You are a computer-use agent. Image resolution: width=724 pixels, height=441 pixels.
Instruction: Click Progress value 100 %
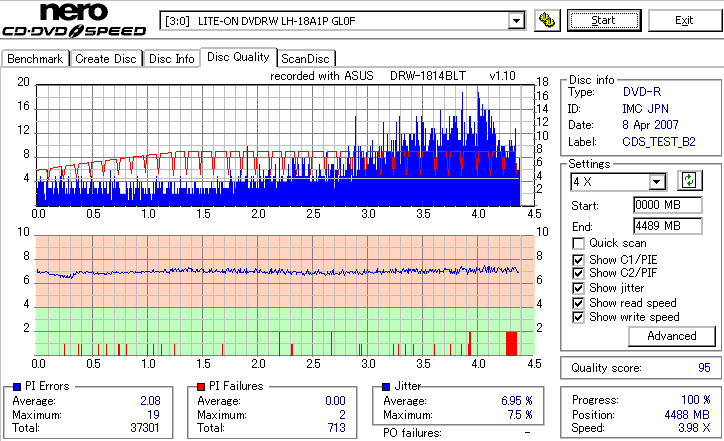[695, 400]
